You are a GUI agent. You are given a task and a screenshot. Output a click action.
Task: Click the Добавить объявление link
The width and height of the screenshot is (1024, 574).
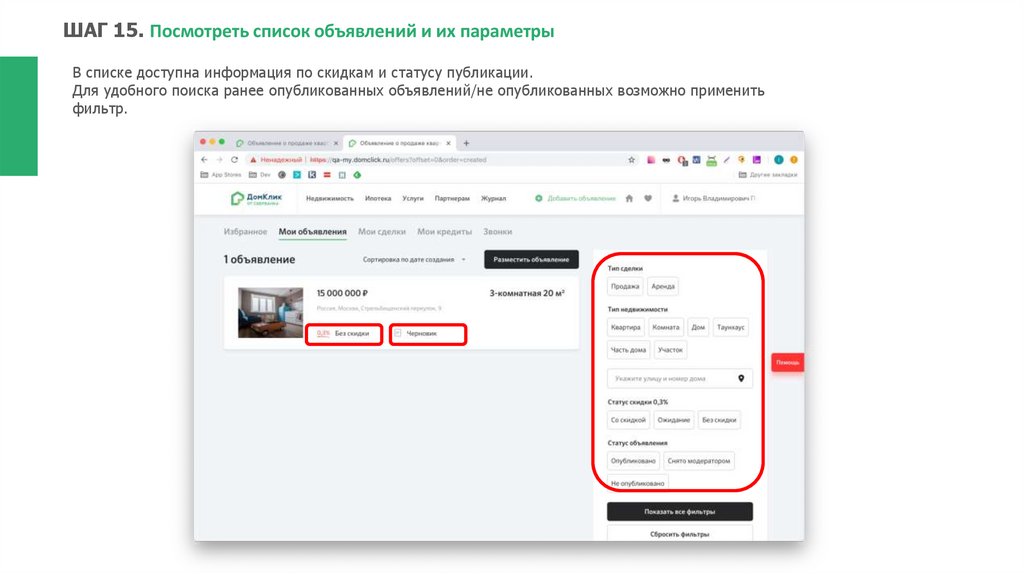pyautogui.click(x=581, y=199)
